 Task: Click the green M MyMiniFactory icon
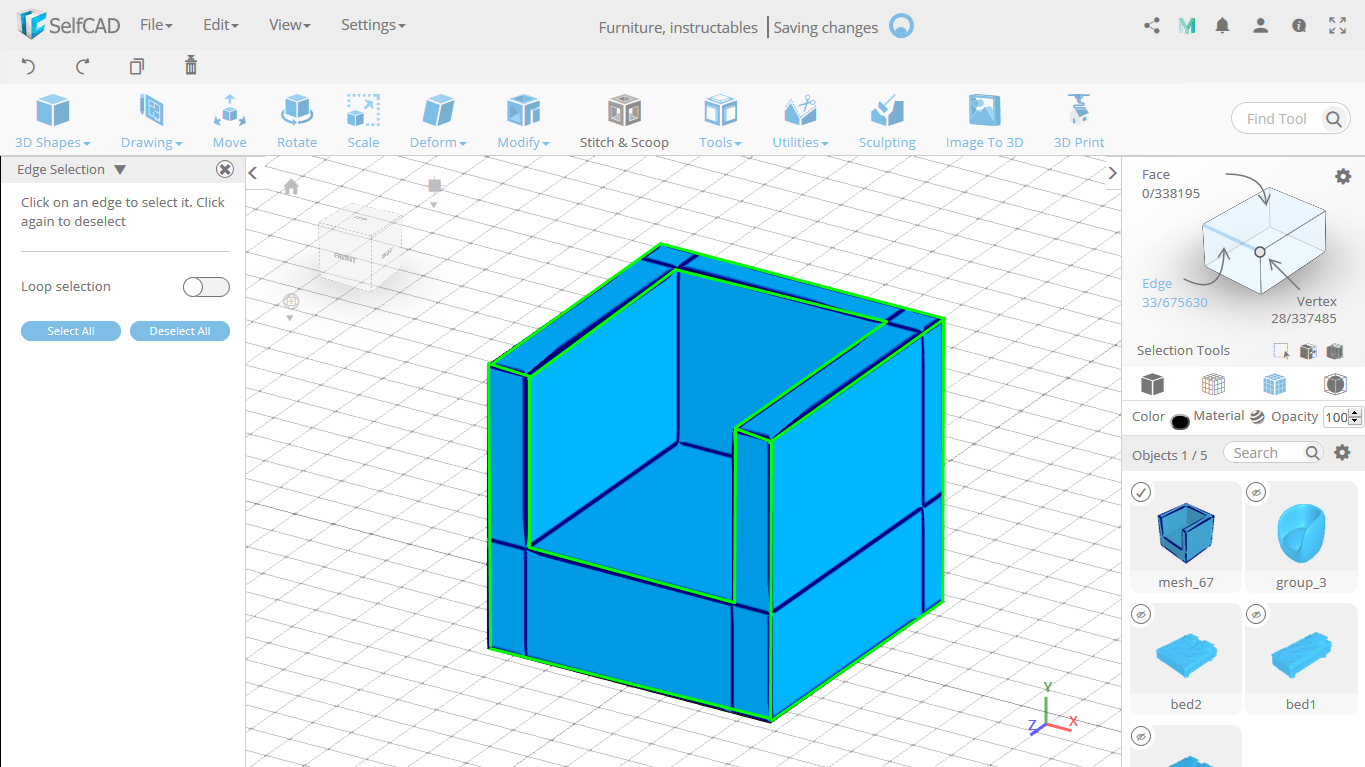tap(1187, 26)
